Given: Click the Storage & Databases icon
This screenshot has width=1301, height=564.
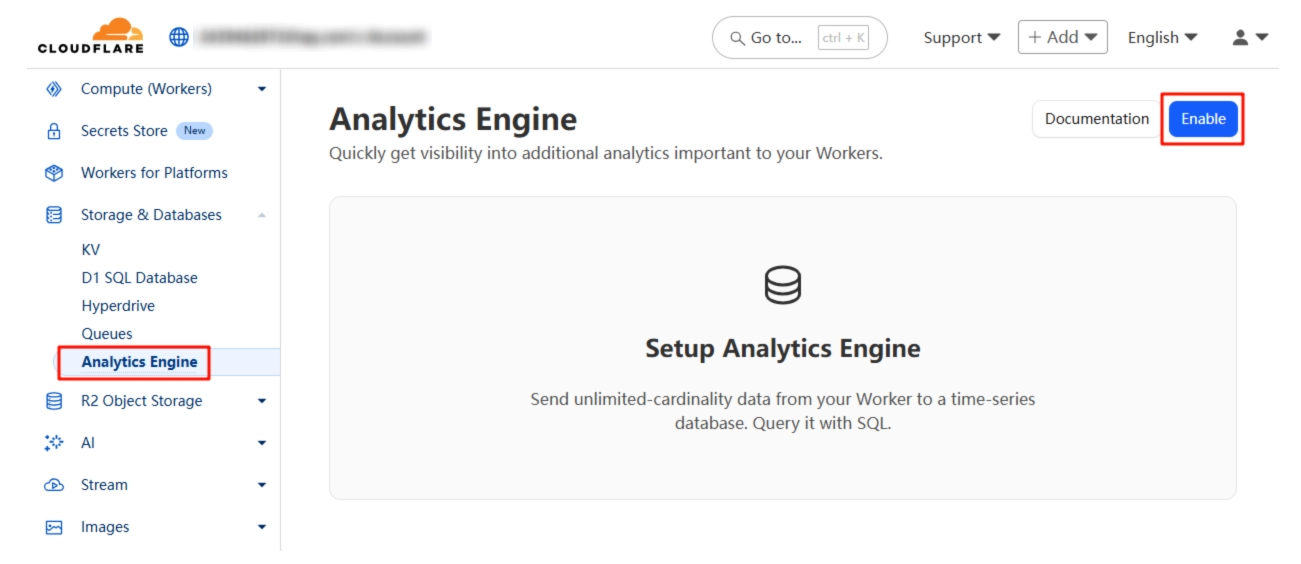Looking at the screenshot, I should (x=54, y=215).
